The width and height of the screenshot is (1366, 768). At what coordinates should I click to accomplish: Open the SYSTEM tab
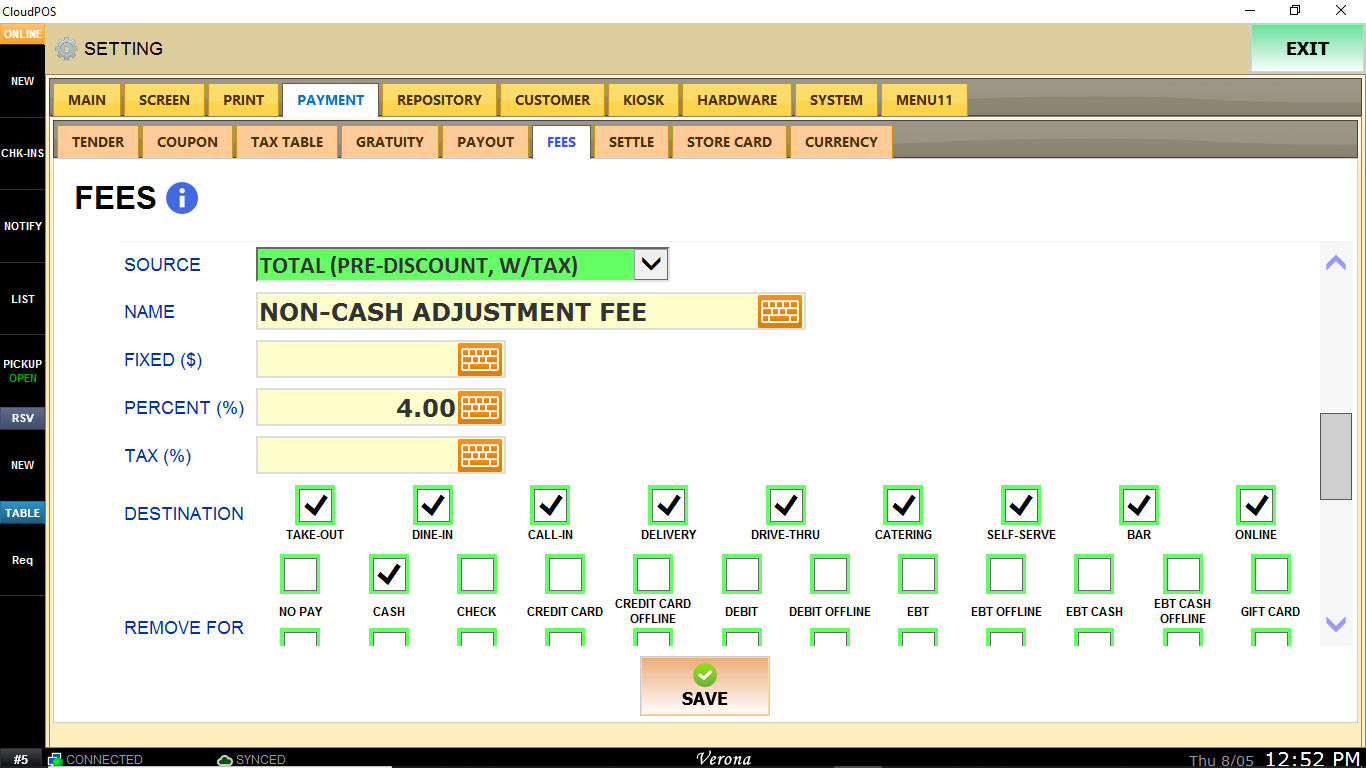[x=836, y=100]
